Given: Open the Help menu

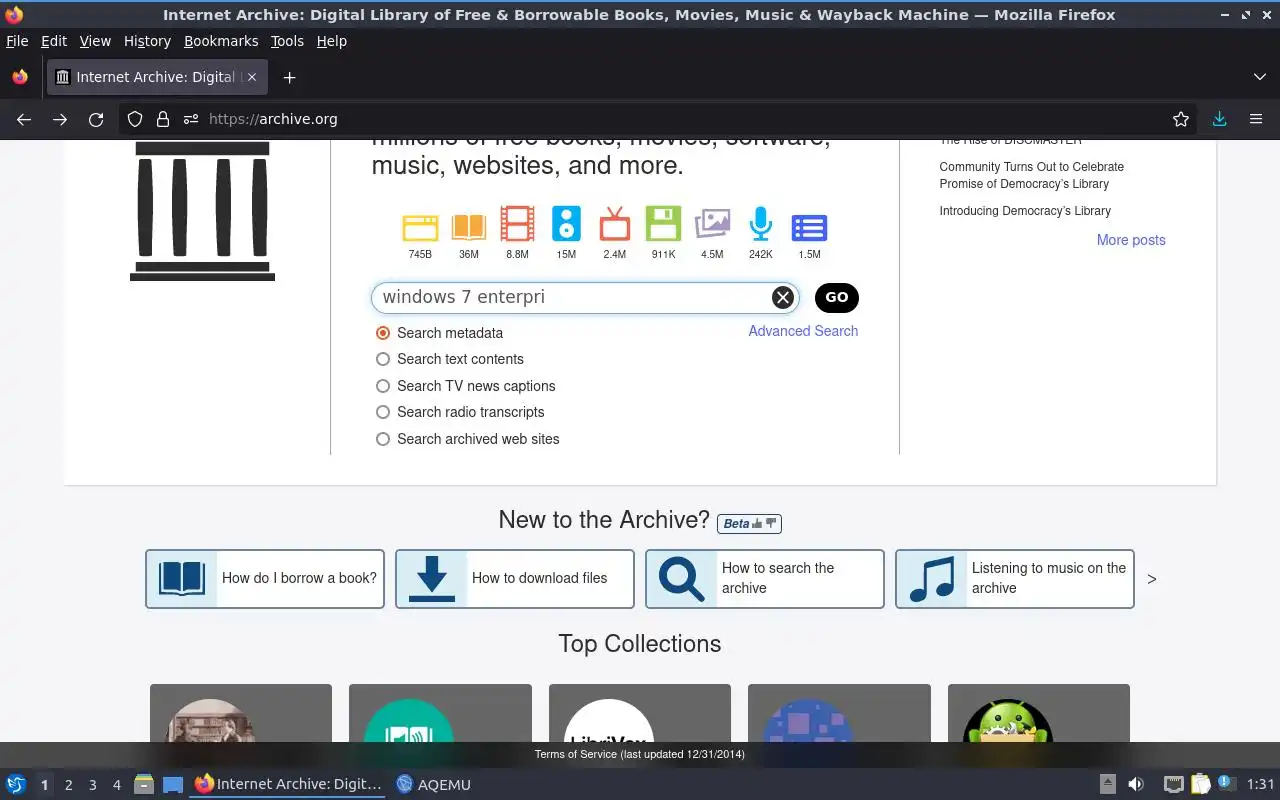Looking at the screenshot, I should [331, 41].
